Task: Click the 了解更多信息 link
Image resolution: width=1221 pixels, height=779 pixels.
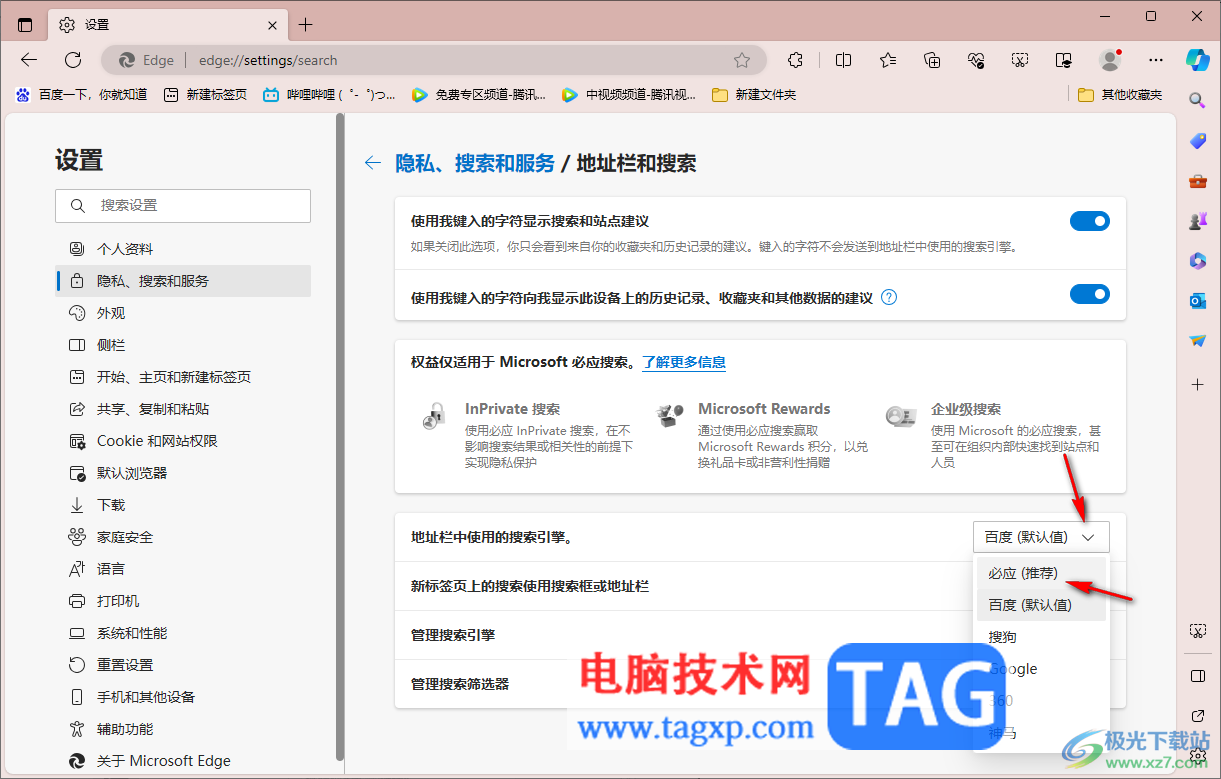Action: pos(684,362)
